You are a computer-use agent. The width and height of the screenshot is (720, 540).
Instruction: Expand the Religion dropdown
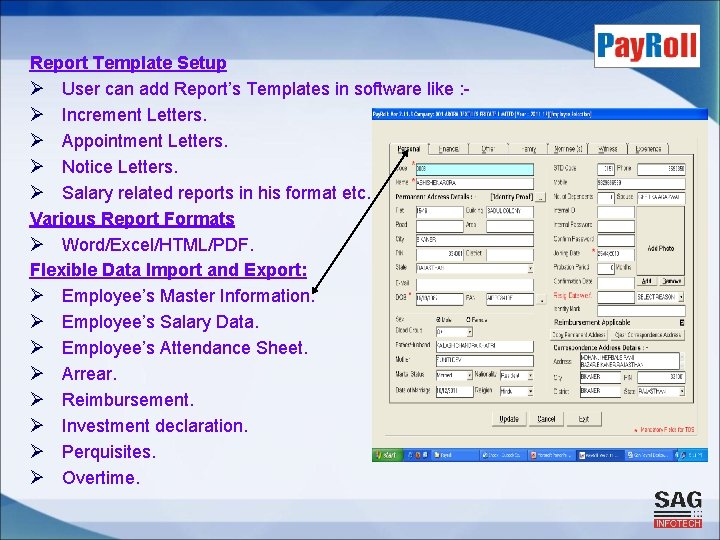coord(530,391)
